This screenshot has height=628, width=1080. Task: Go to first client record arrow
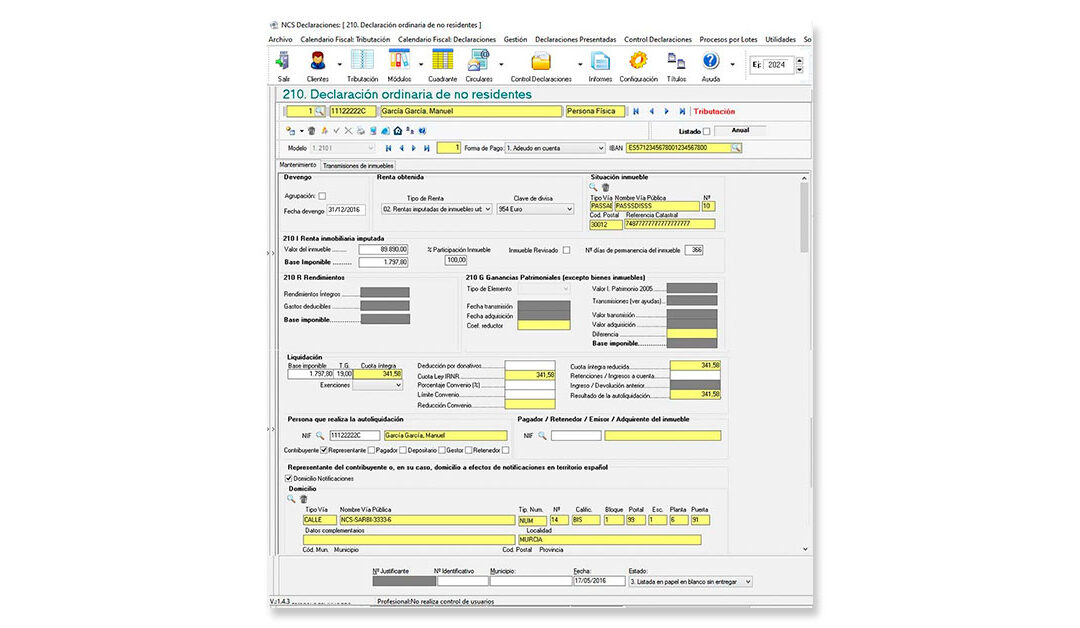click(x=636, y=111)
